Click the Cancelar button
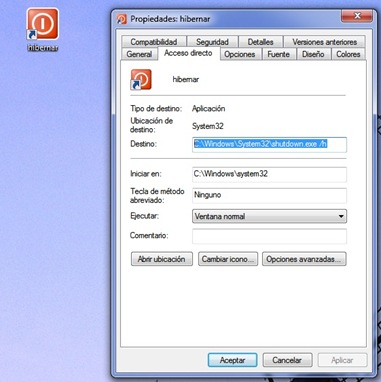The height and width of the screenshot is (382, 381). click(x=287, y=360)
